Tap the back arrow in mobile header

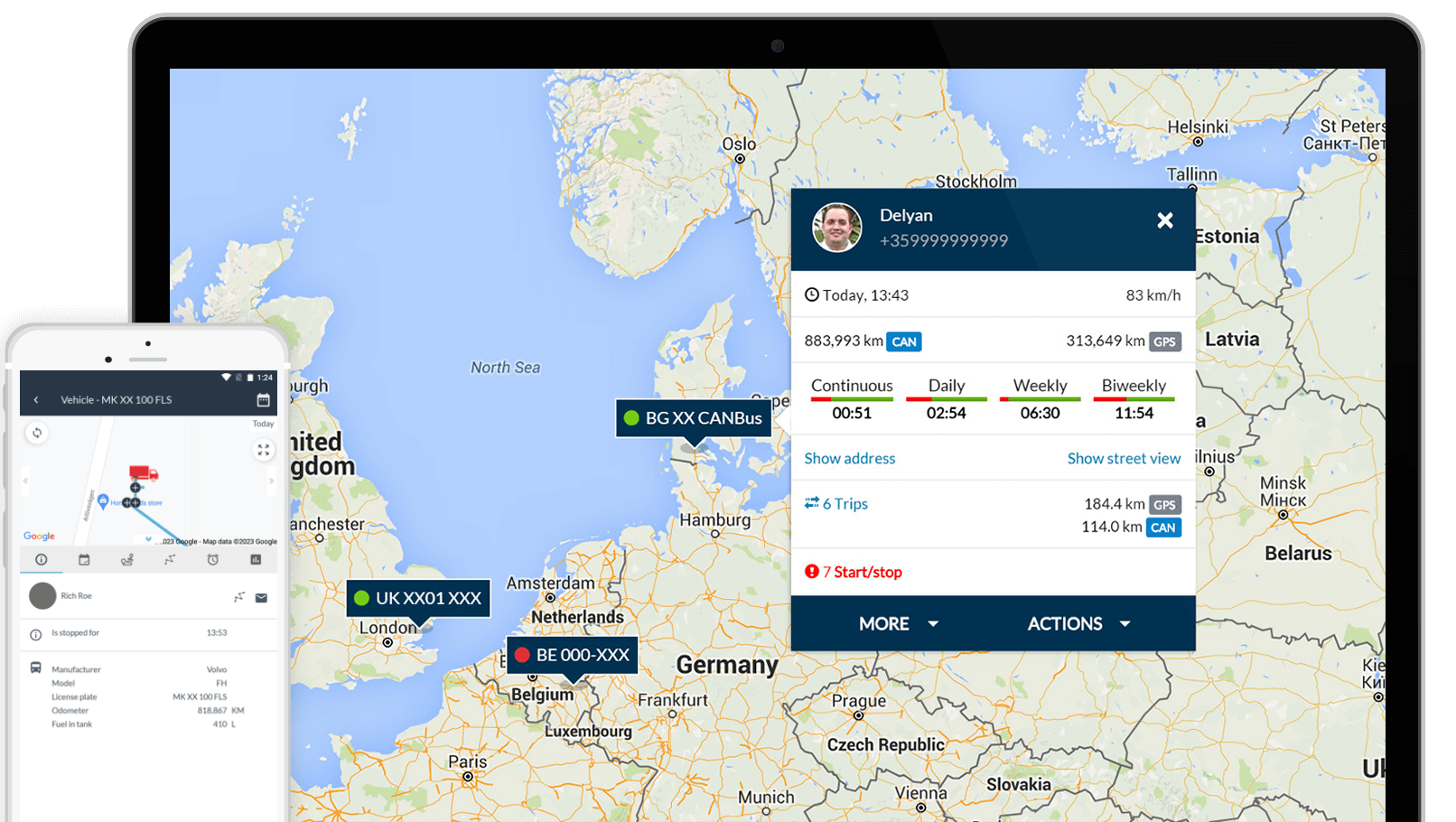[36, 399]
